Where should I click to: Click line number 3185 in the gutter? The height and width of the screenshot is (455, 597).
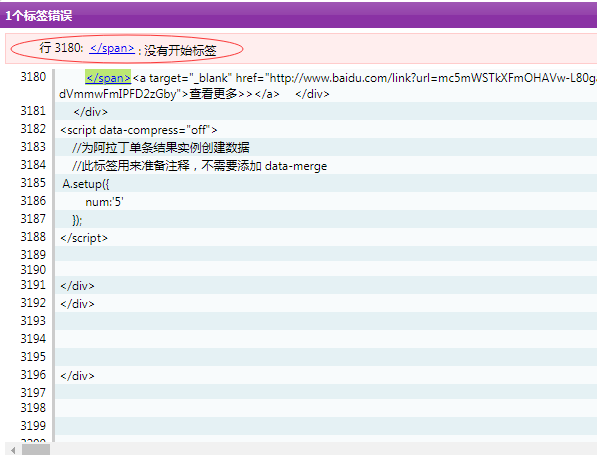pyautogui.click(x=33, y=183)
